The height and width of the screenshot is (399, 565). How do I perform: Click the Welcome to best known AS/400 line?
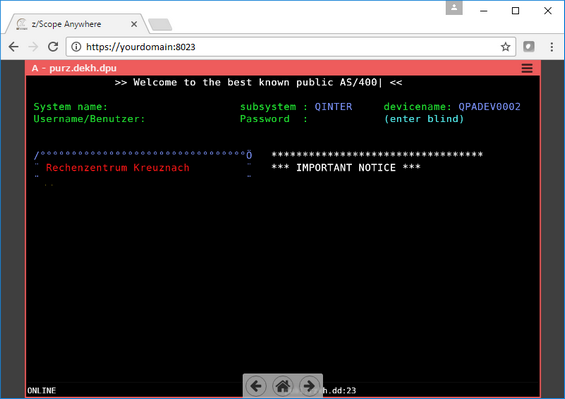[x=258, y=83]
